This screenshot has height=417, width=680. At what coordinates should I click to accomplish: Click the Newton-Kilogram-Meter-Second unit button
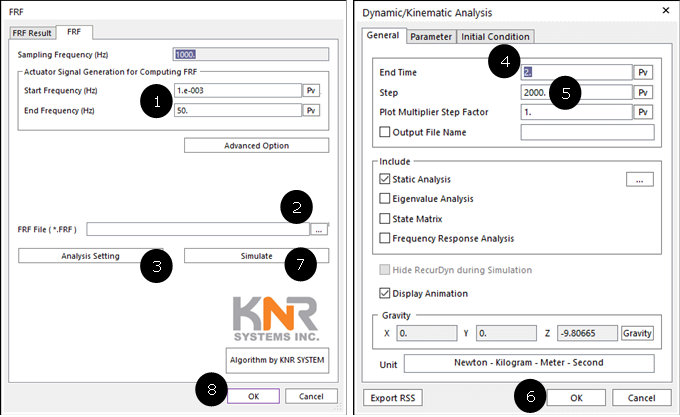(529, 363)
